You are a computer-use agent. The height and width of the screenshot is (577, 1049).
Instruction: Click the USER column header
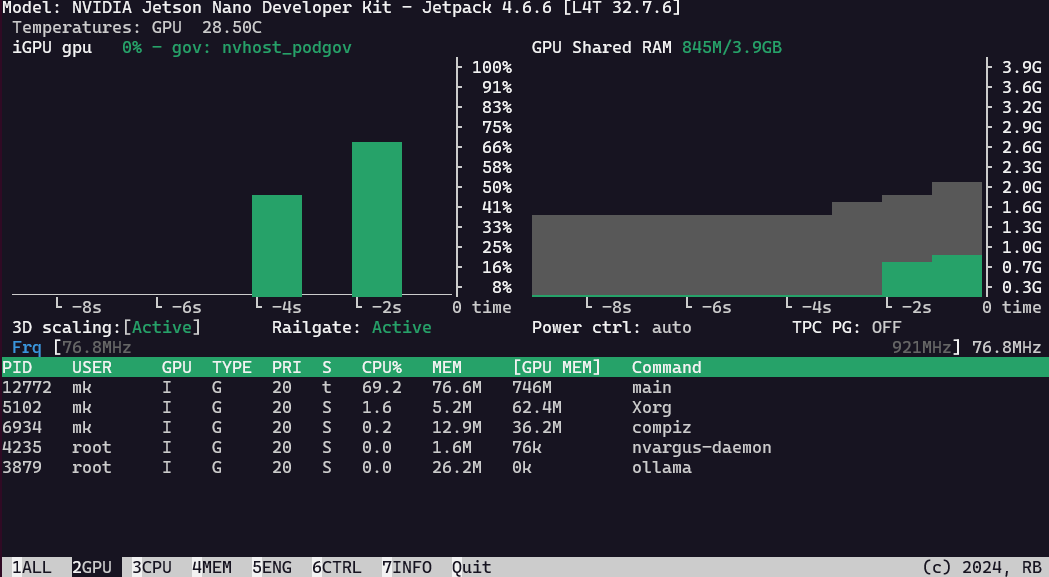point(92,367)
